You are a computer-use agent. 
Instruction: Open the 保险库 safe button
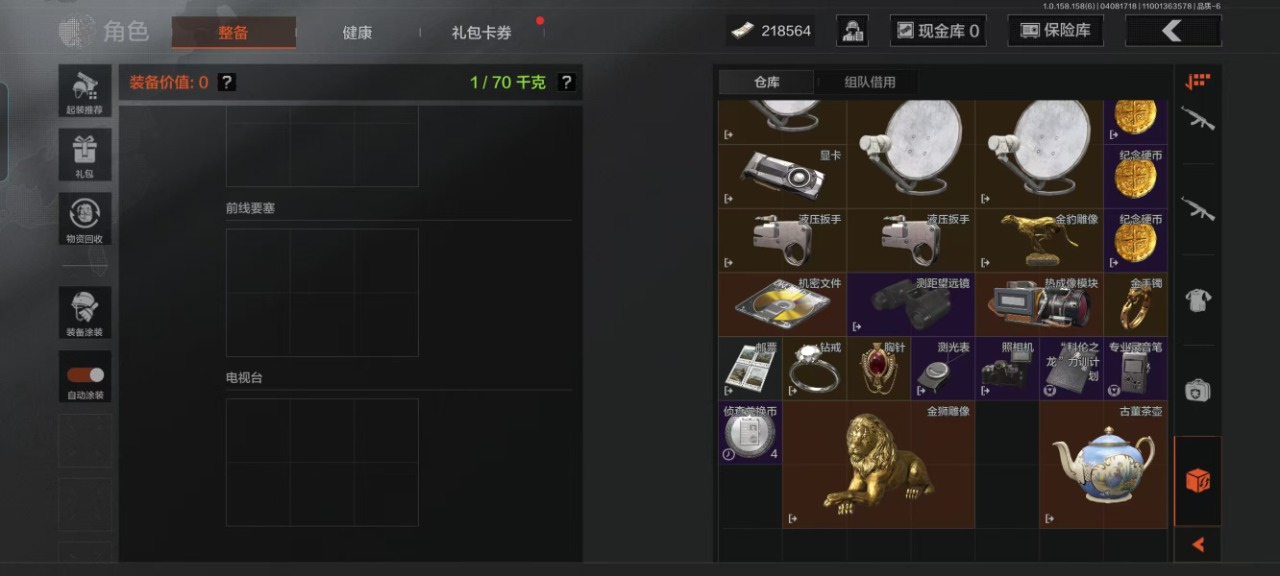point(1055,31)
